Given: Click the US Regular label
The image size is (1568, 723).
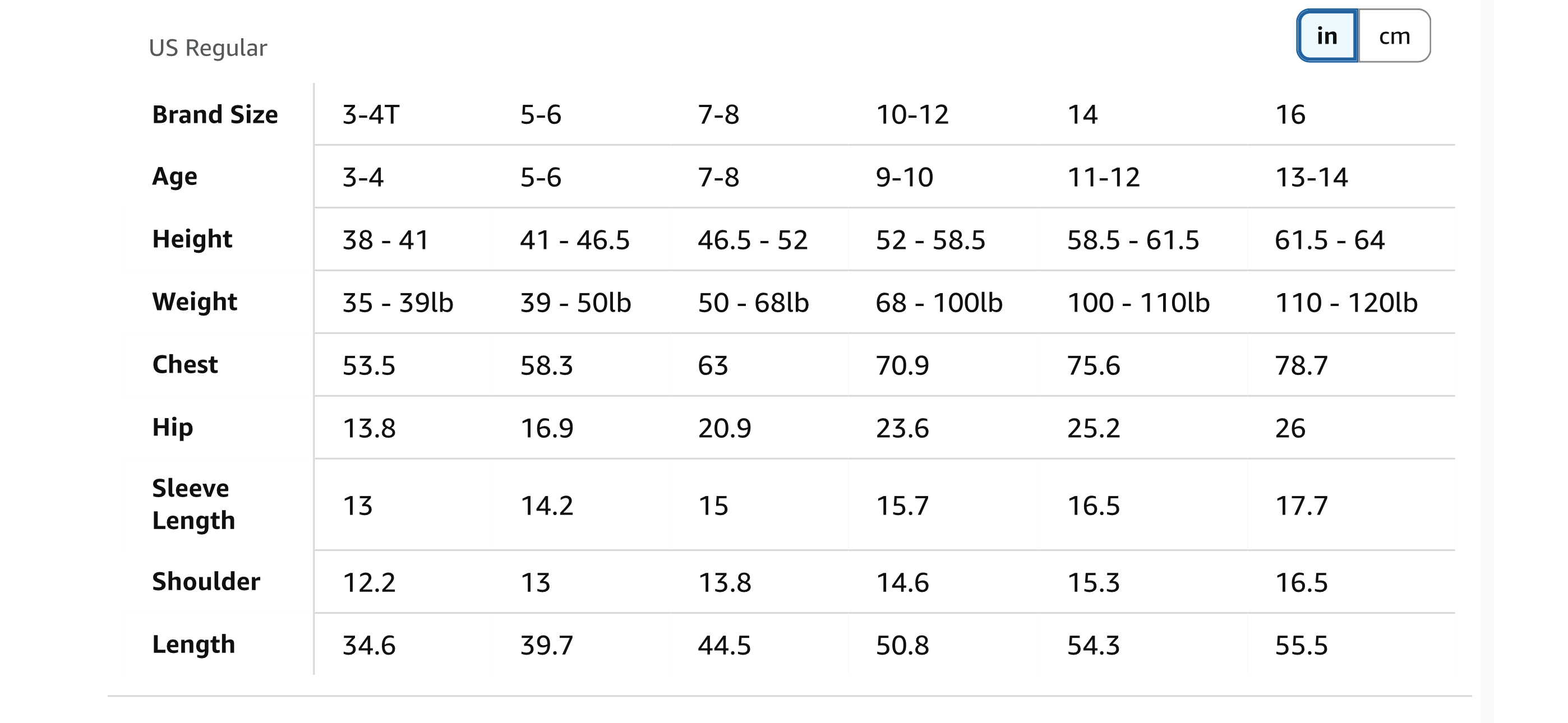Looking at the screenshot, I should click(207, 48).
